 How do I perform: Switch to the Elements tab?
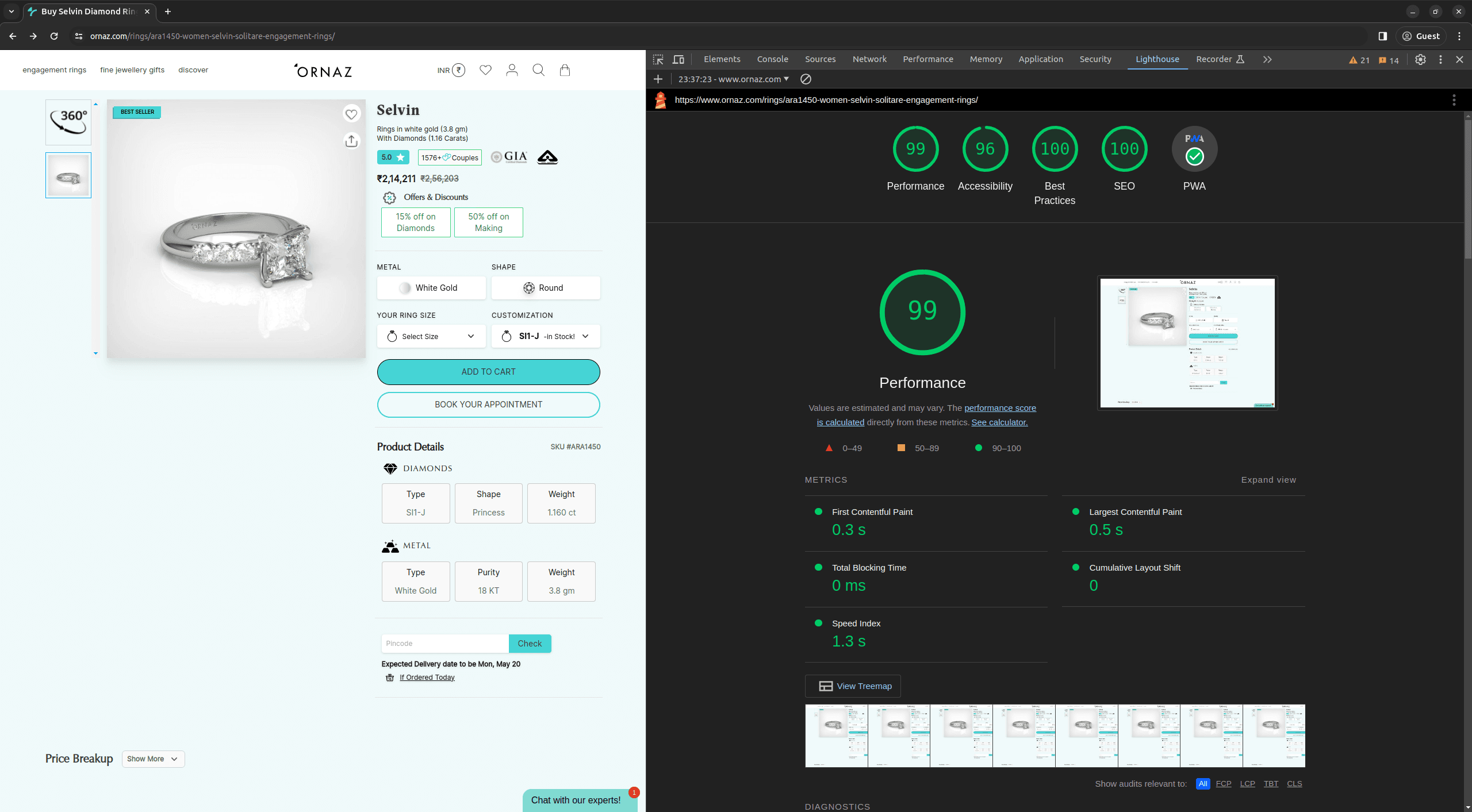coord(722,59)
